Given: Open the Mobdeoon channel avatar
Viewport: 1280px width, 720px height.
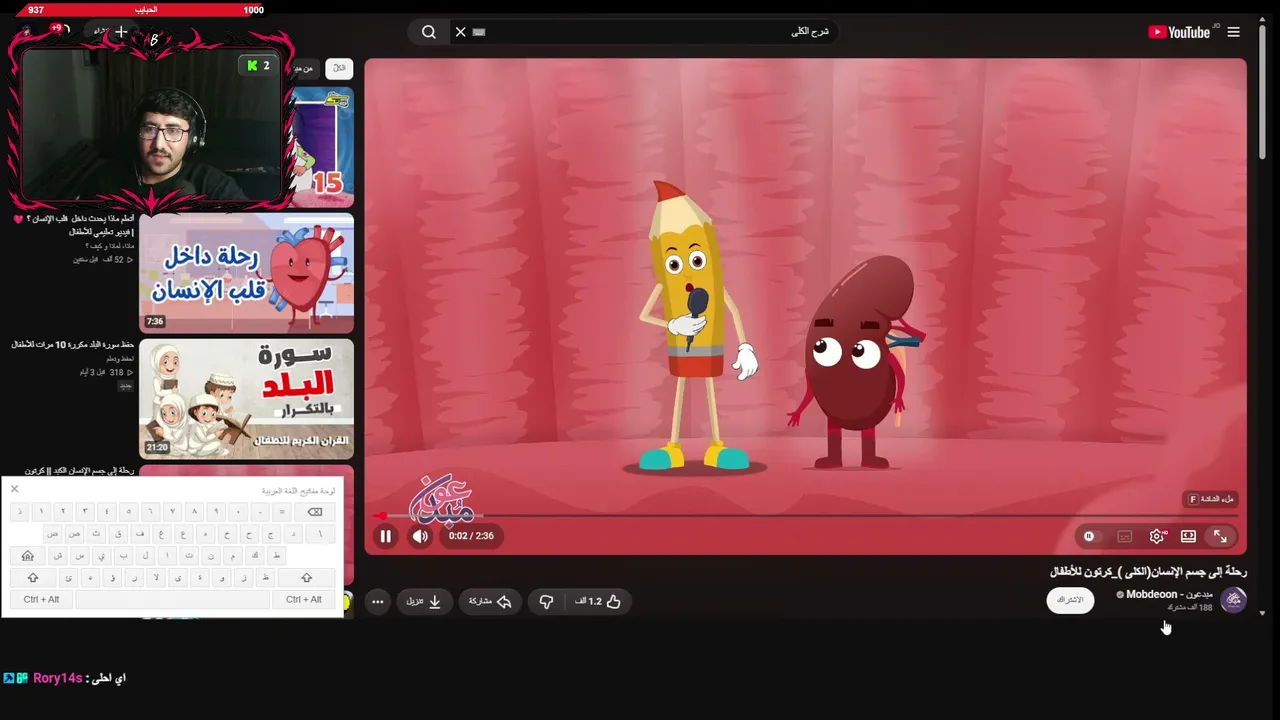Looking at the screenshot, I should [1234, 600].
